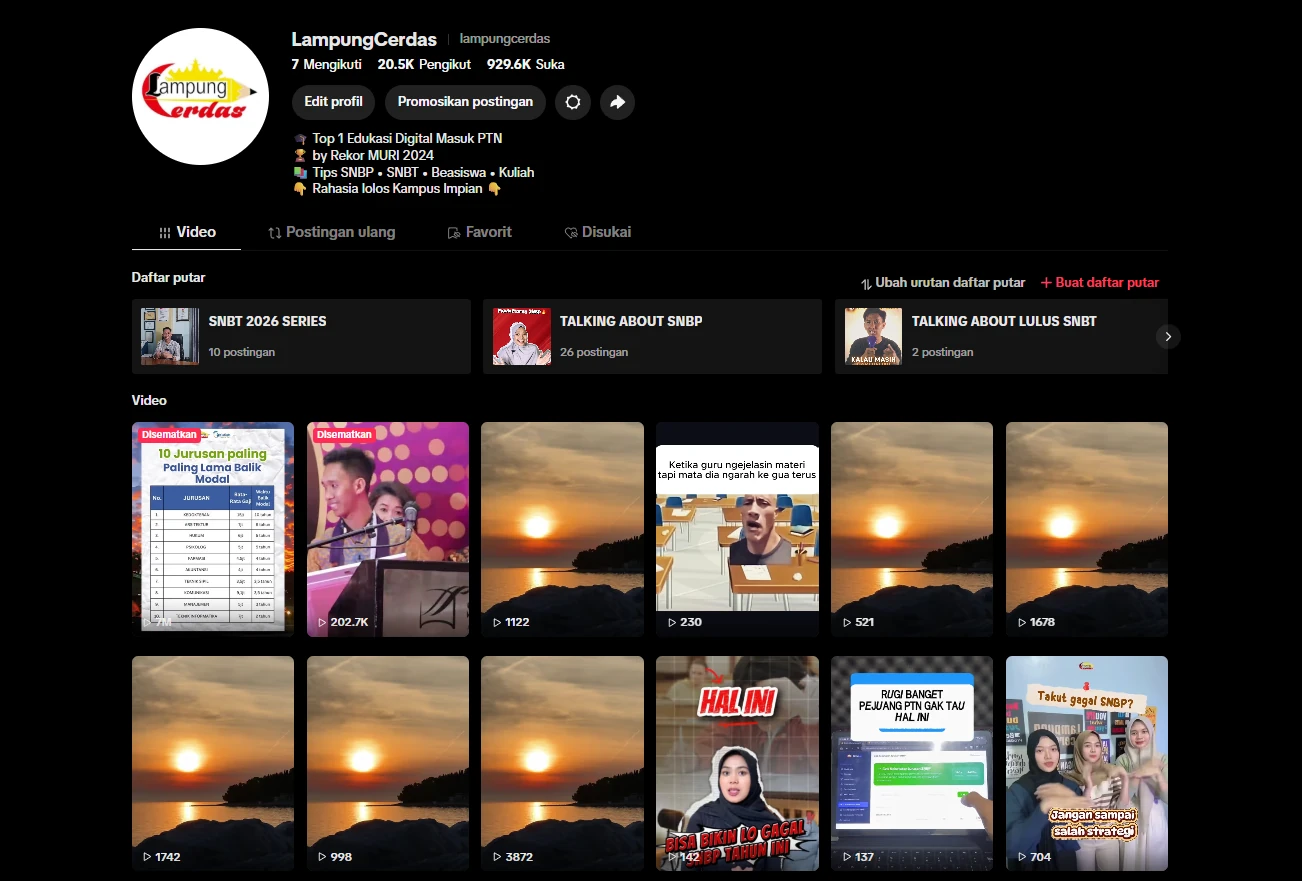Click the TALKING ABOUT LULUS SNBT thumbnail

pyautogui.click(x=873, y=336)
